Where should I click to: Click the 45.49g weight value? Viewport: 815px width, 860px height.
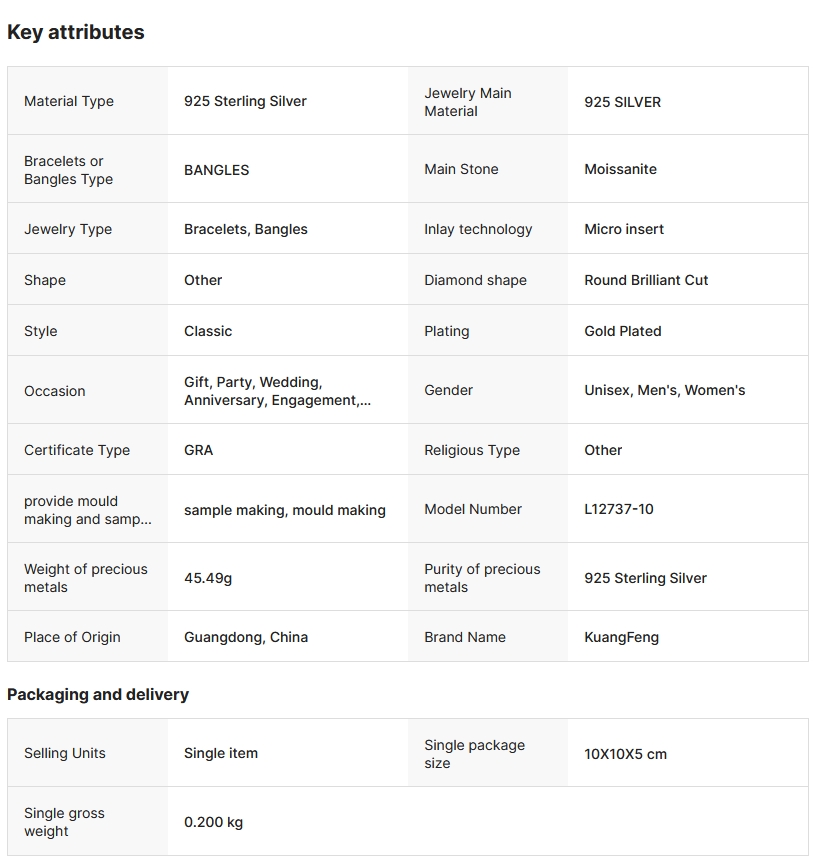[x=208, y=578]
